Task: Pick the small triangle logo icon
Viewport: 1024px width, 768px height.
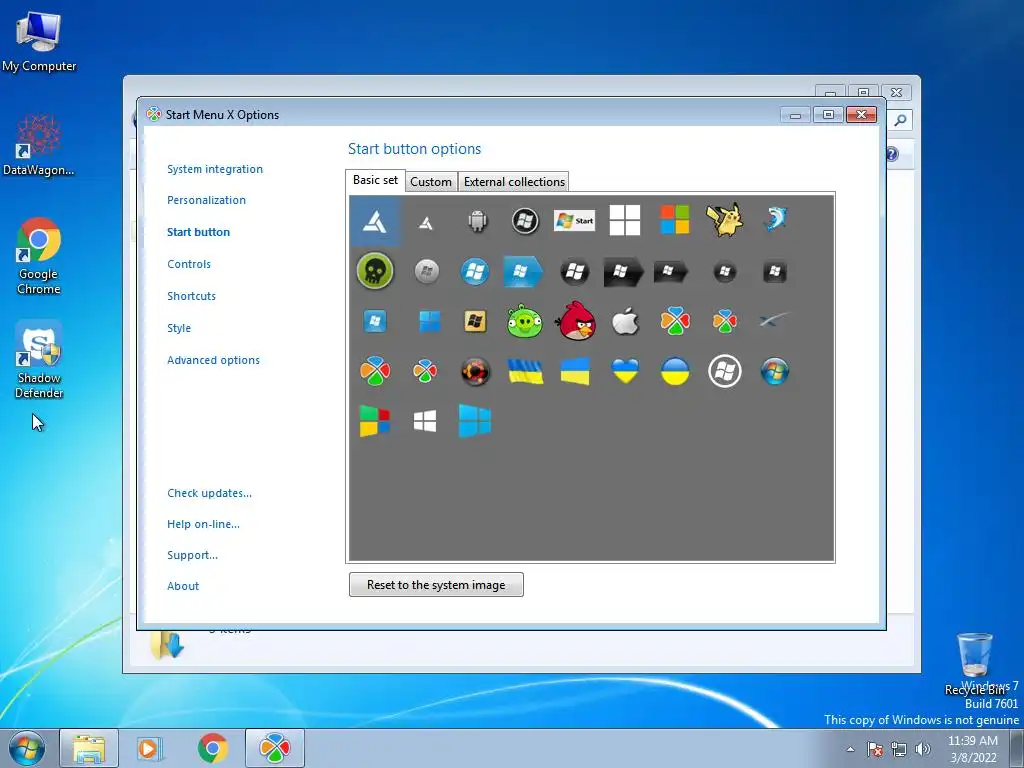Action: pyautogui.click(x=426, y=223)
